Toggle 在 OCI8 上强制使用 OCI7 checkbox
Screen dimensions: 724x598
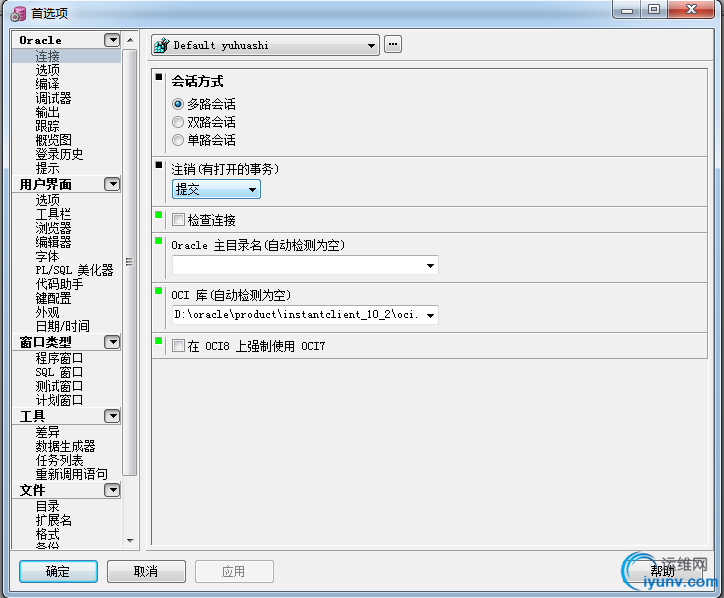[x=178, y=345]
